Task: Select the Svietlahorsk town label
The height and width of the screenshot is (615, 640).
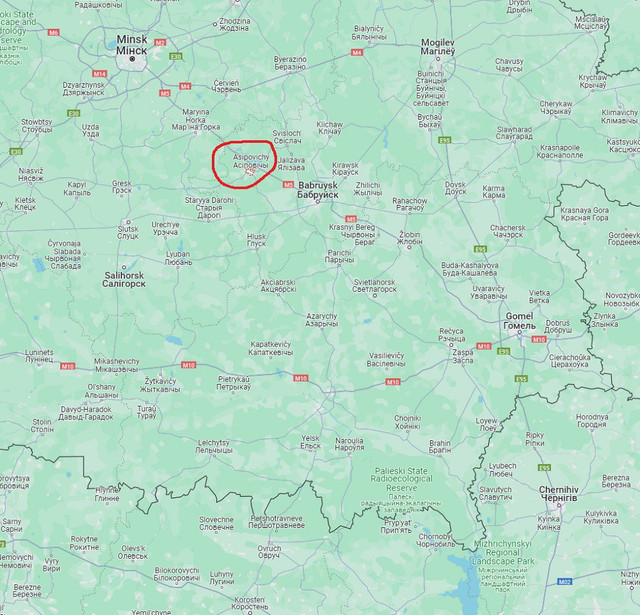Action: [374, 286]
